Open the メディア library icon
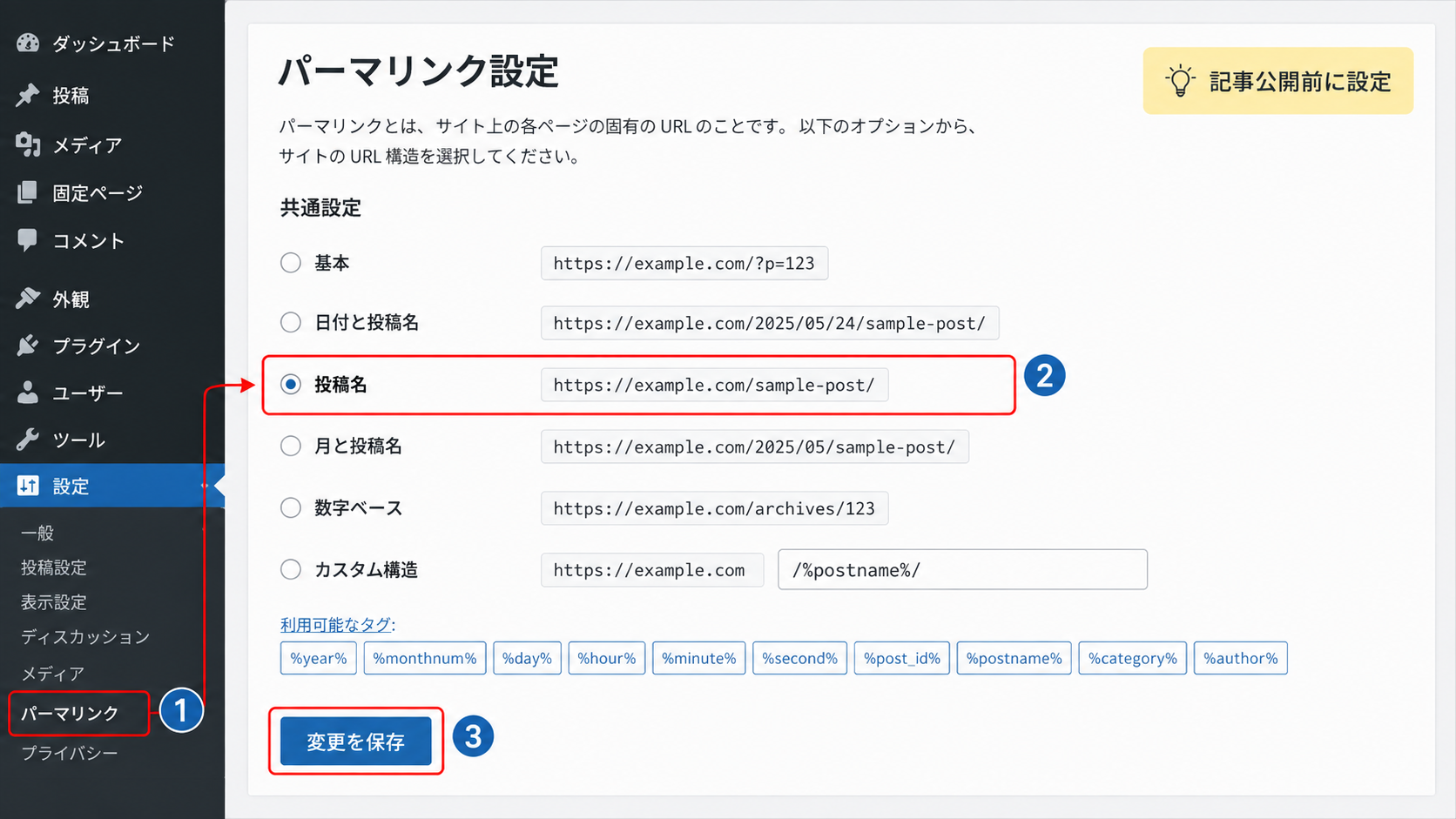Screen dimensions: 1456x819 tap(28, 144)
